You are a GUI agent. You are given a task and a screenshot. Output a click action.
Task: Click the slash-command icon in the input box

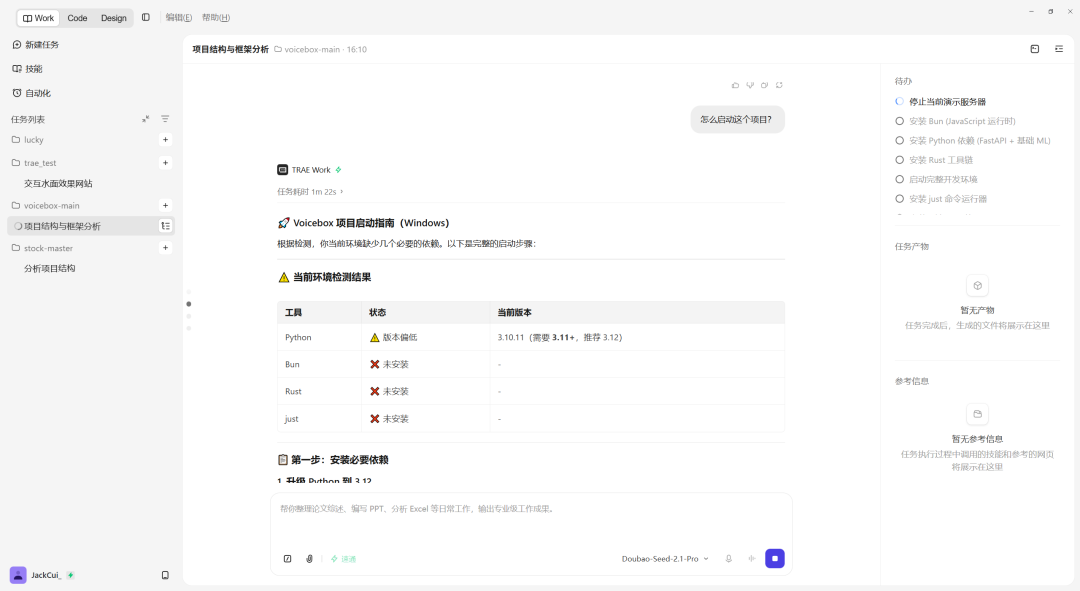point(288,559)
